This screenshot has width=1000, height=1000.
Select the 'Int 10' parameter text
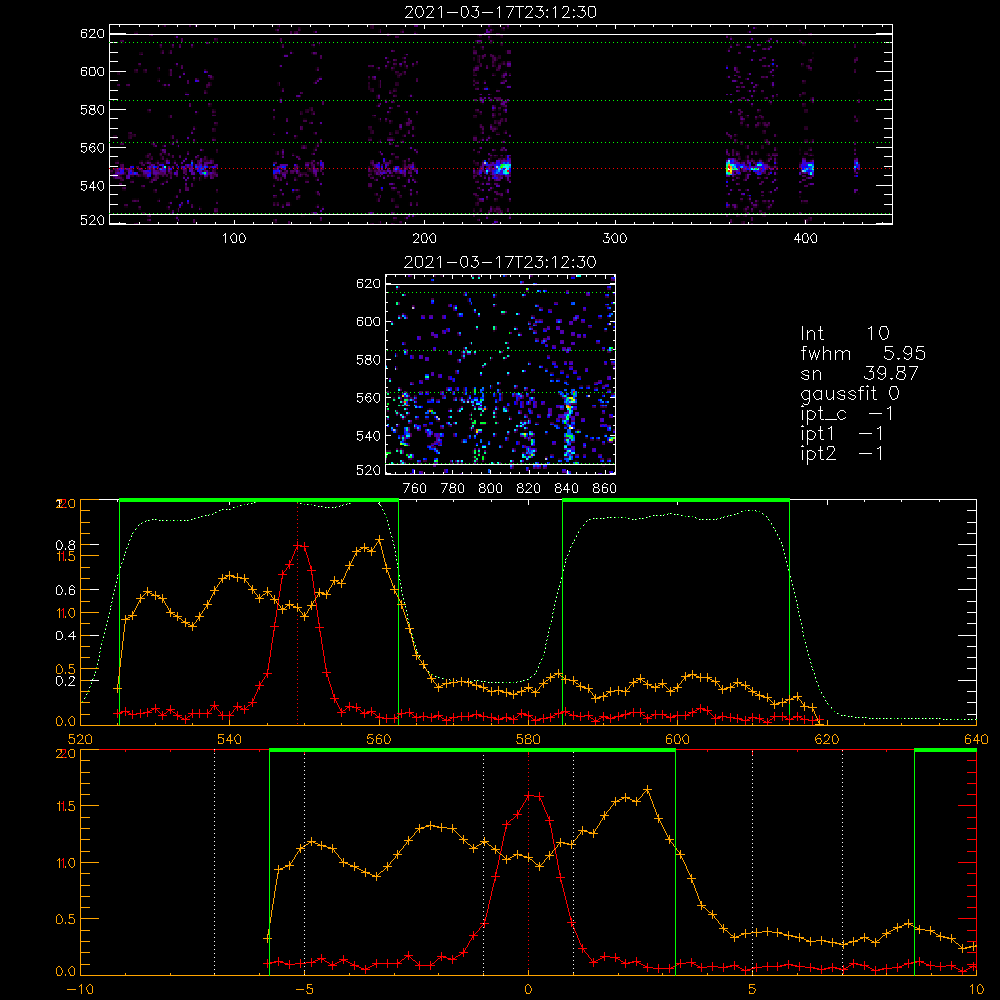[x=844, y=334]
